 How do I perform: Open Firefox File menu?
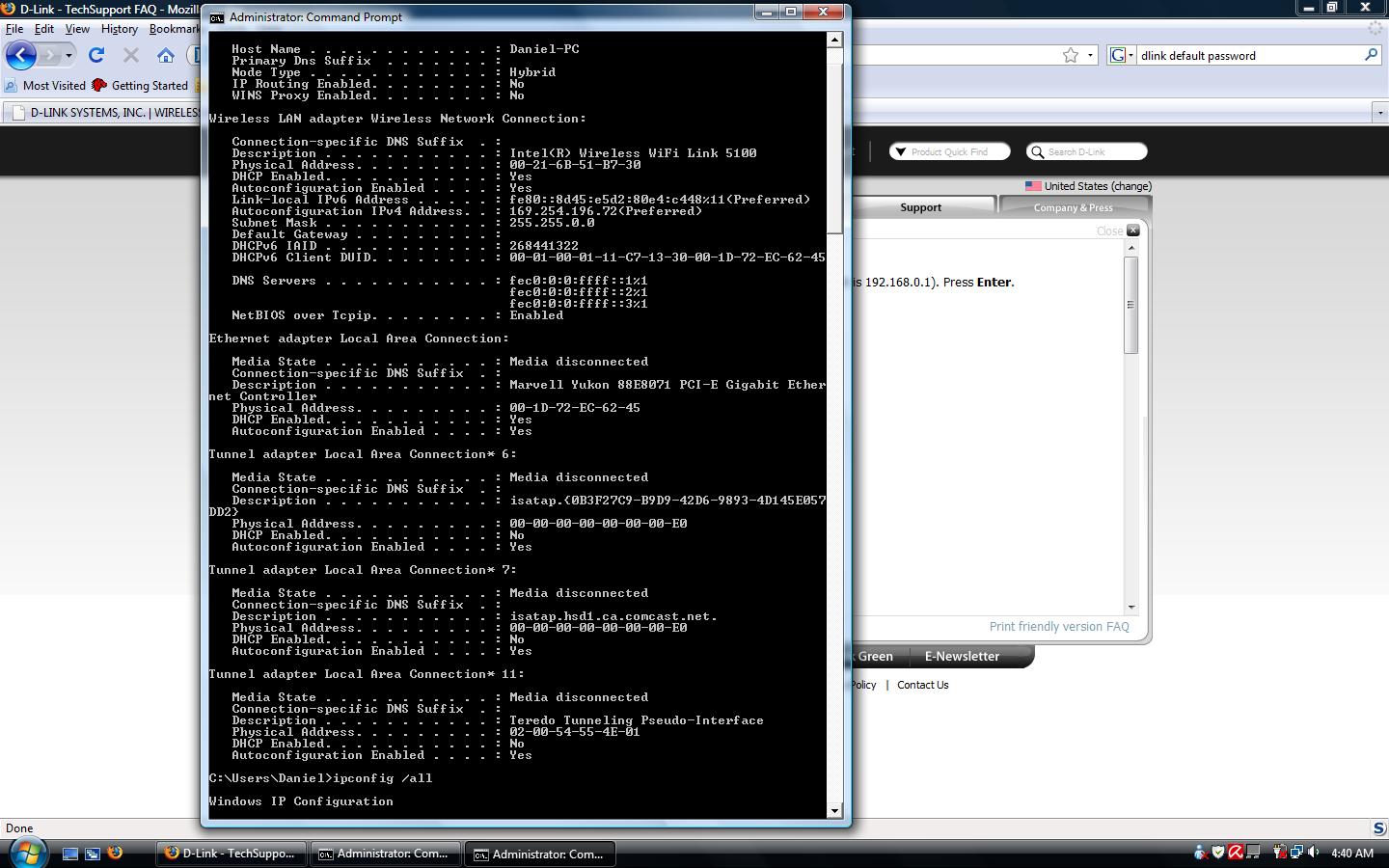[x=14, y=29]
